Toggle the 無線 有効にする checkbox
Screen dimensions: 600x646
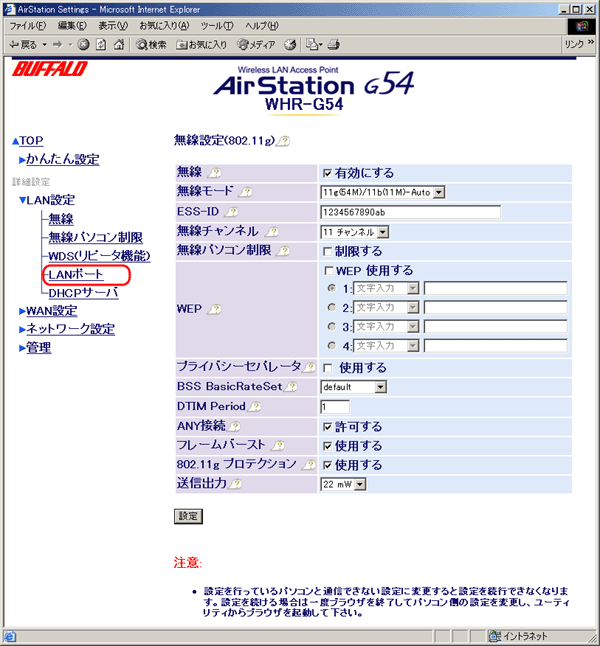click(328, 173)
